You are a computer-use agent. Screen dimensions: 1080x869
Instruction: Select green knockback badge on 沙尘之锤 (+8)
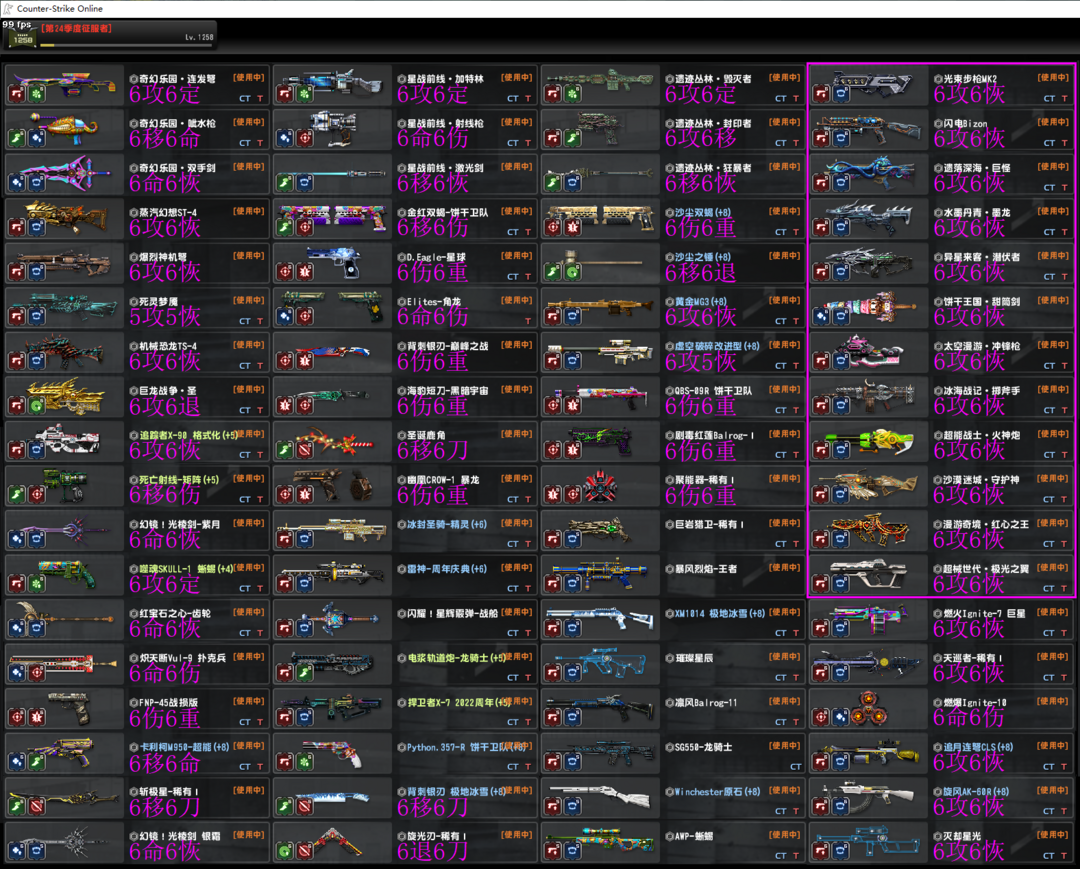coord(572,271)
